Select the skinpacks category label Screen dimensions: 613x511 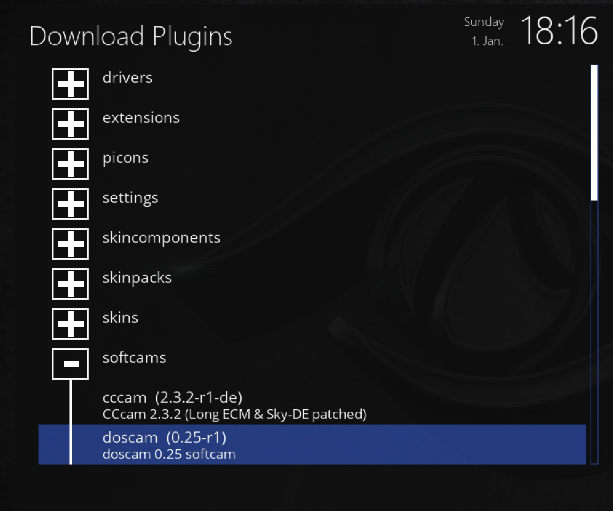coord(137,278)
